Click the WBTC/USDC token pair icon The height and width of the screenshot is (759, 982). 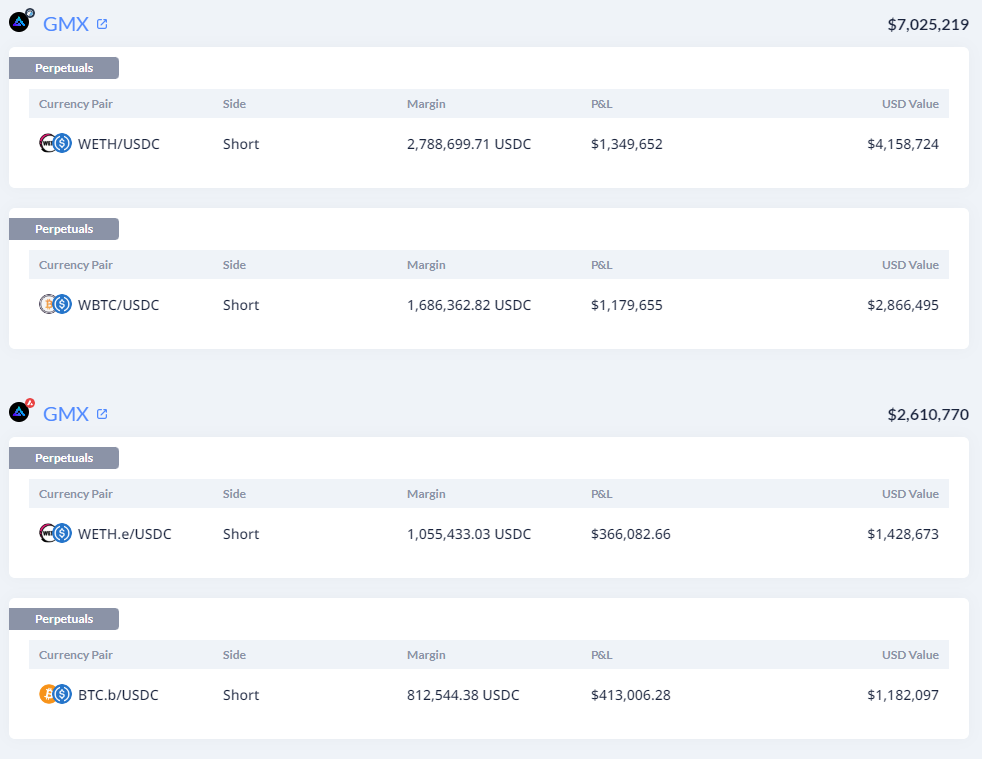pos(55,304)
